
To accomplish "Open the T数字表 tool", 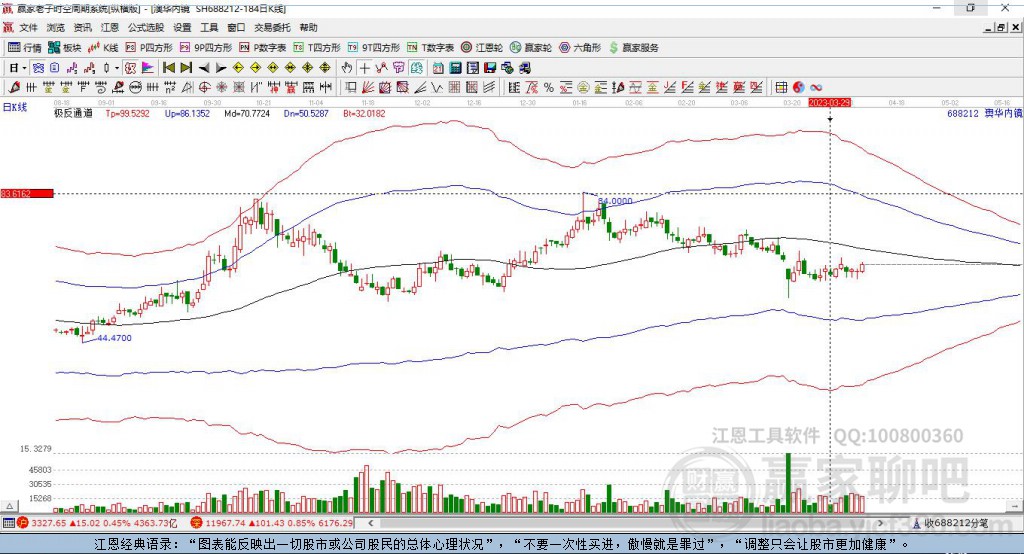I will pos(430,48).
